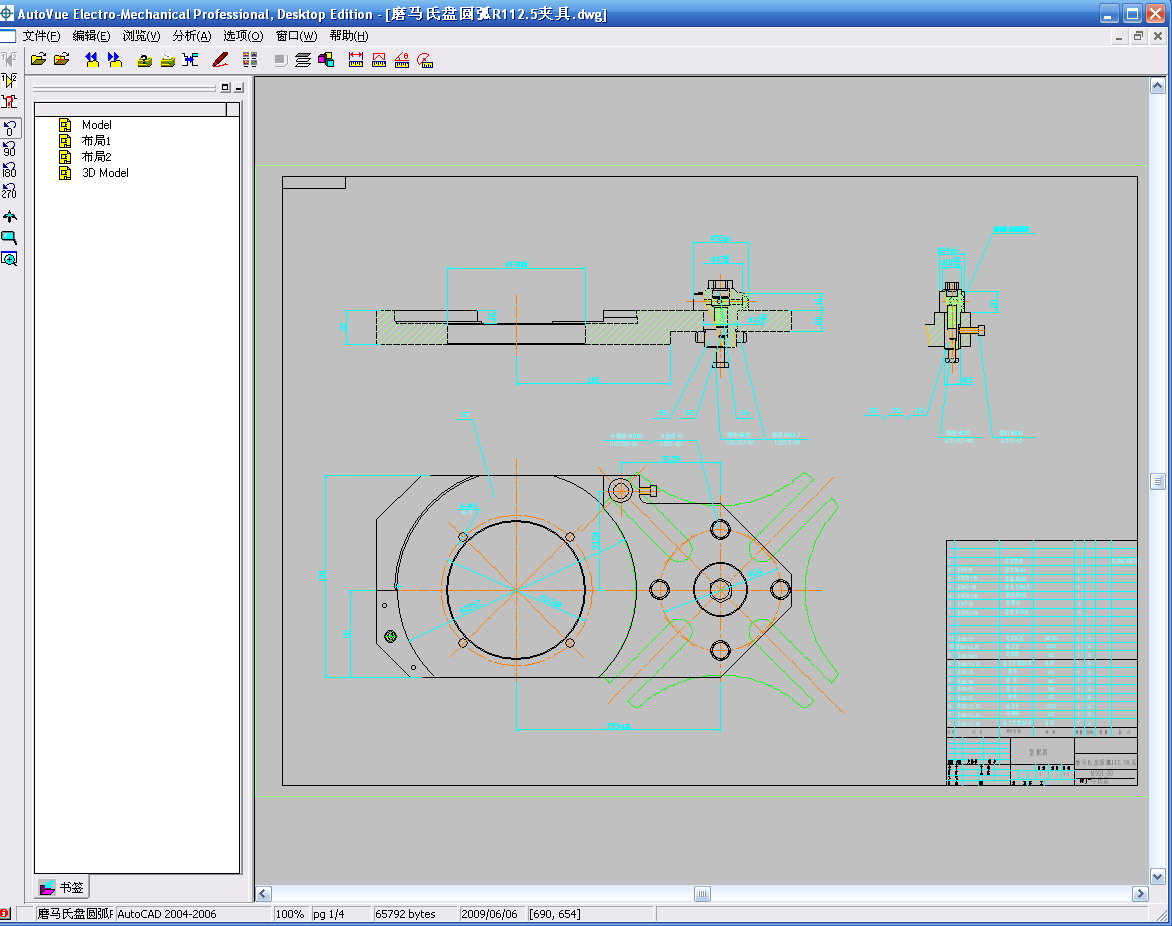Toggle Rotate 0 orientation on sidebar
This screenshot has height=926, width=1172.
coord(10,128)
